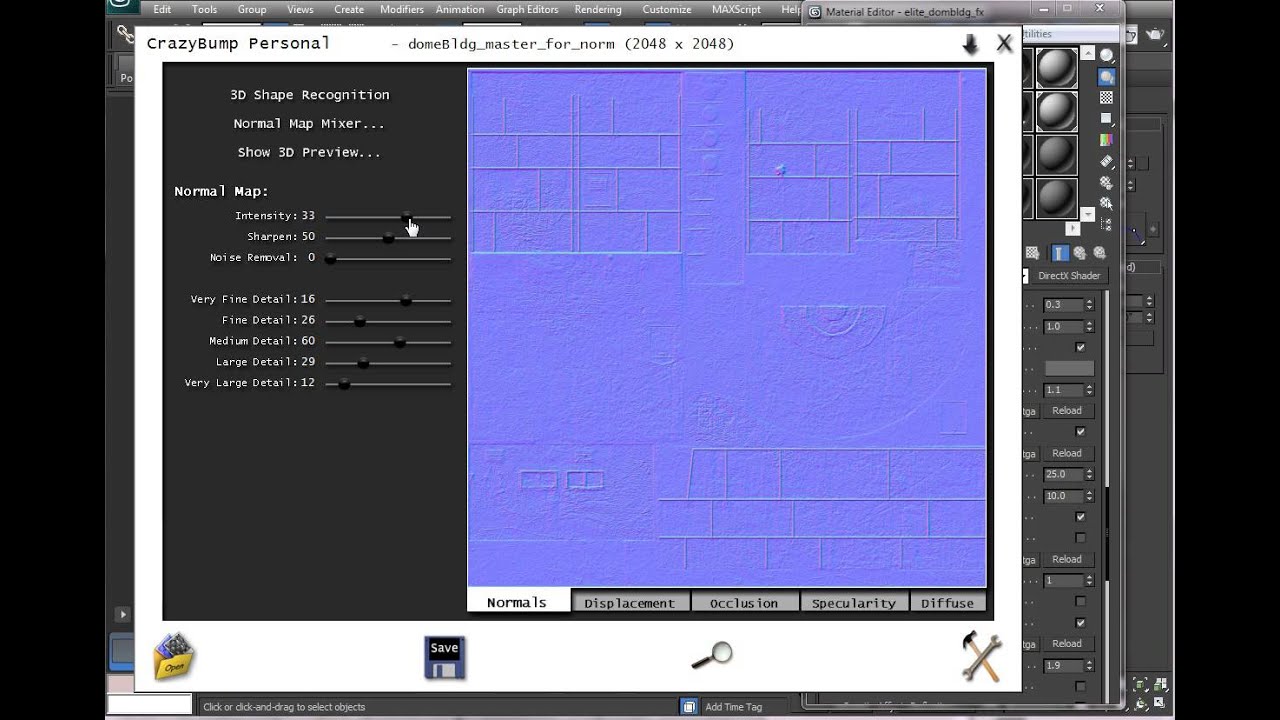Open the MAXScript menu
The image size is (1280, 720).
pyautogui.click(x=736, y=9)
